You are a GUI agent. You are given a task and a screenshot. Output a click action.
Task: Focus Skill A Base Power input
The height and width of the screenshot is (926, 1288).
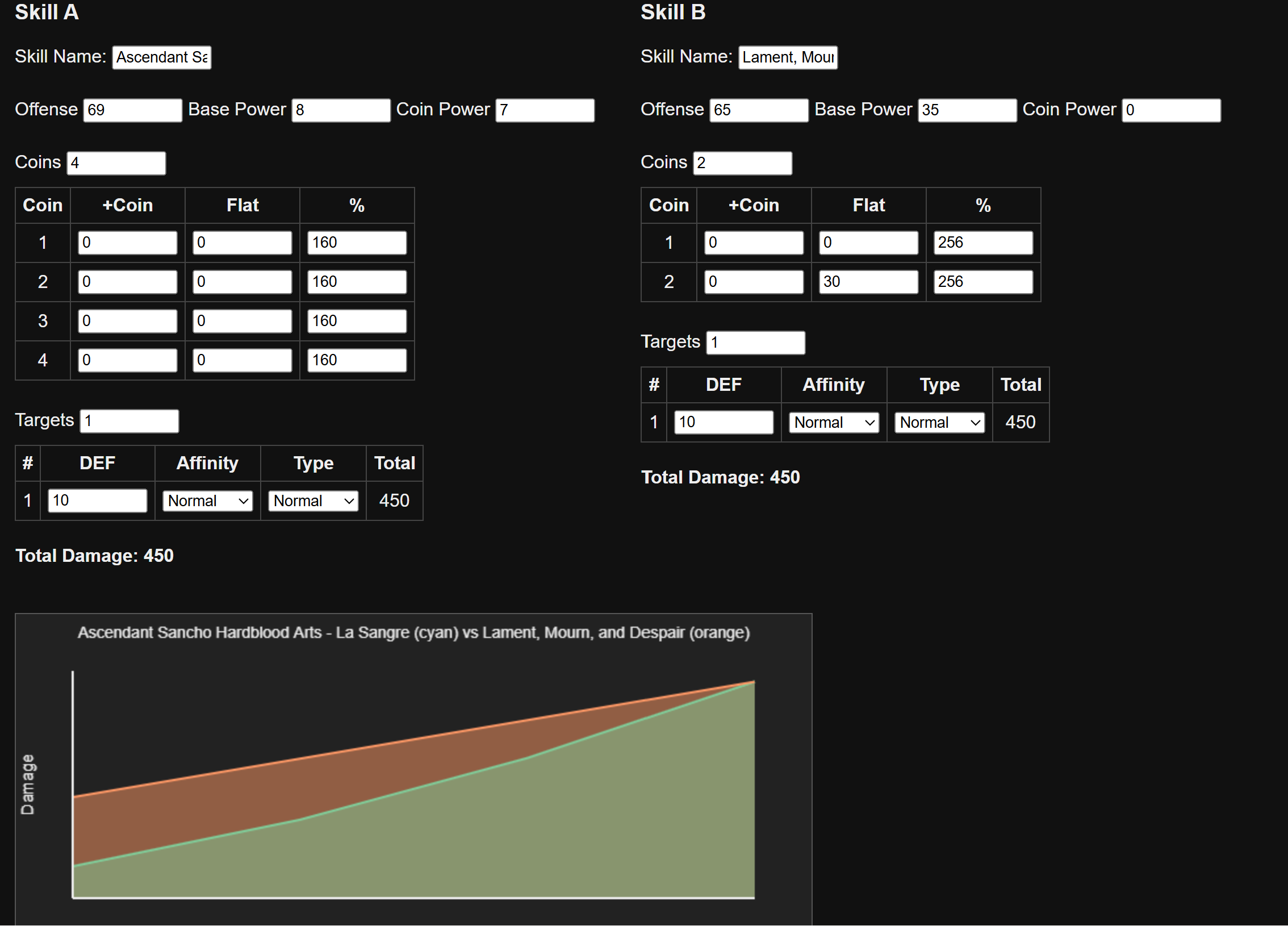(341, 110)
